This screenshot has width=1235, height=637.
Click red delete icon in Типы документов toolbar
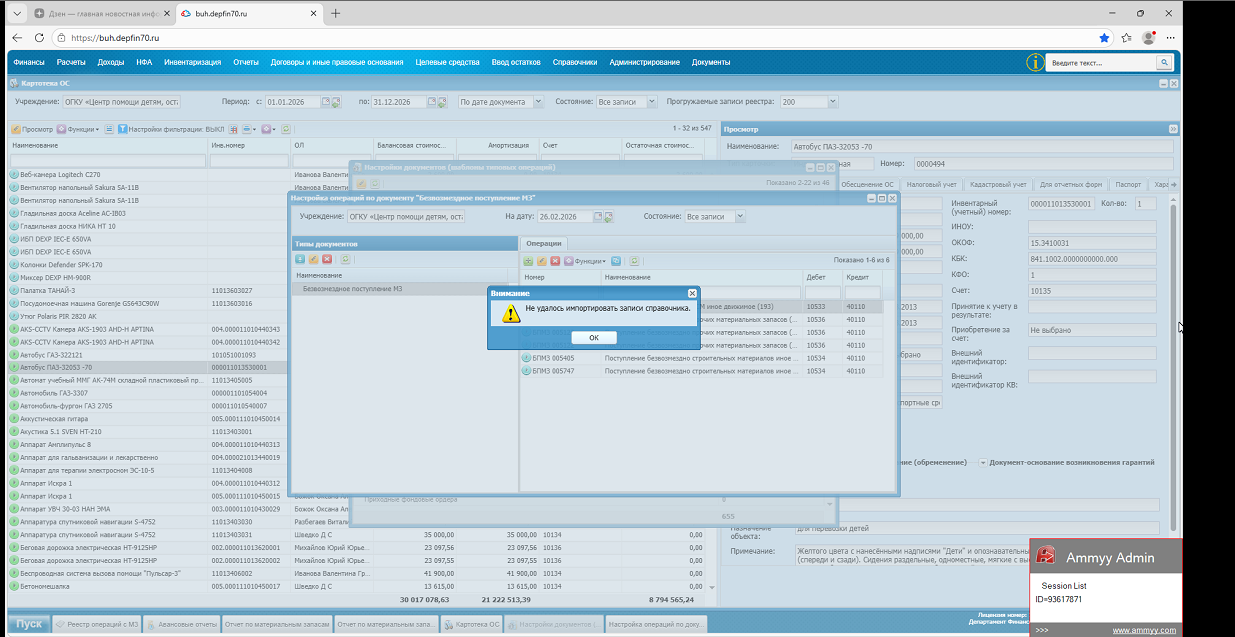pos(327,259)
